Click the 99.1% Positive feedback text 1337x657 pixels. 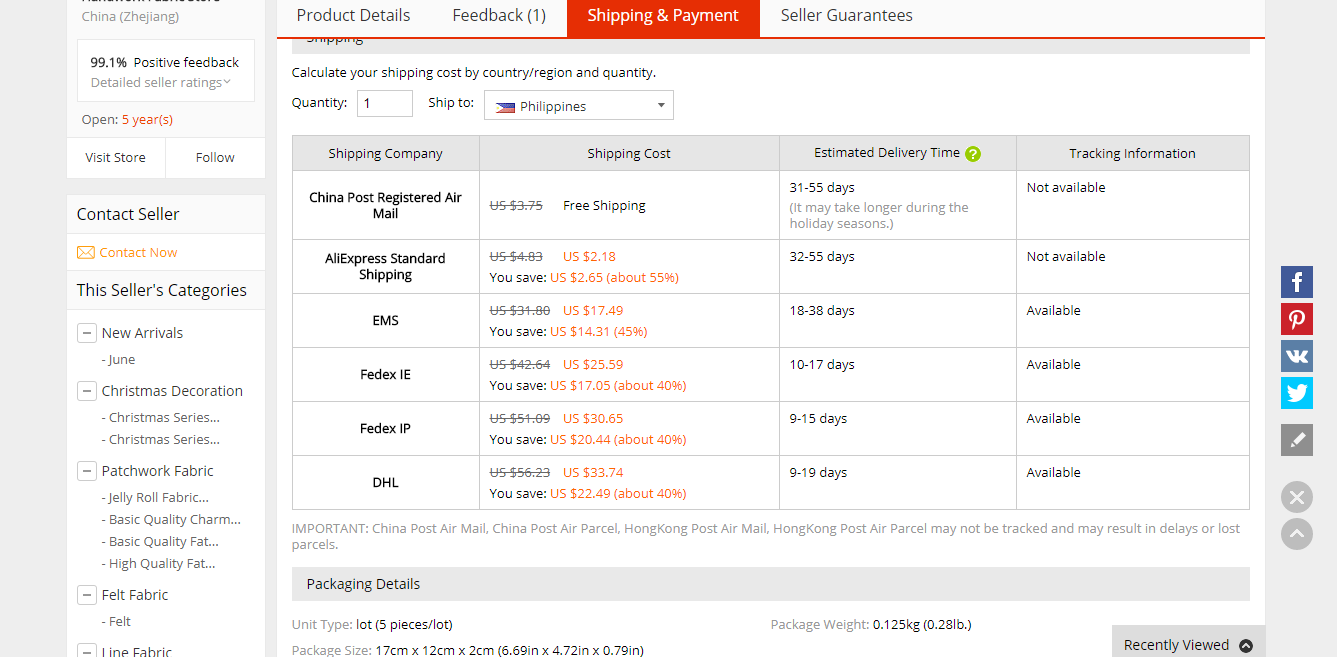(165, 62)
